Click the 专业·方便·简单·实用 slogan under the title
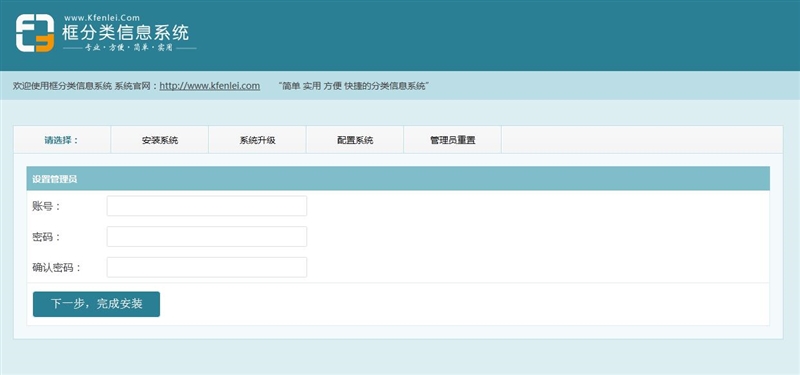The height and width of the screenshot is (375, 800). click(129, 48)
